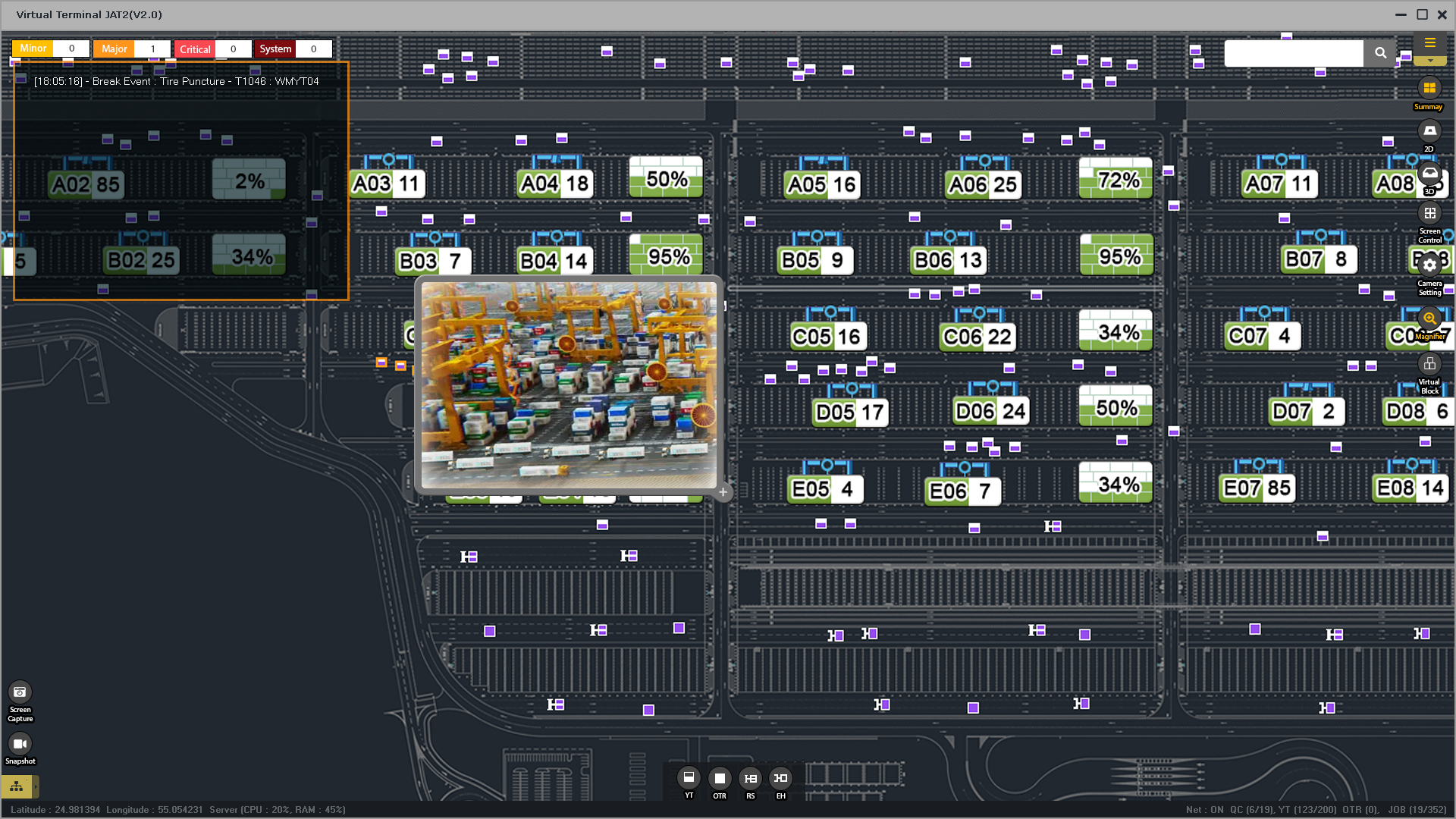Select the Major alarm tab
The height and width of the screenshot is (819, 1456).
pos(114,49)
